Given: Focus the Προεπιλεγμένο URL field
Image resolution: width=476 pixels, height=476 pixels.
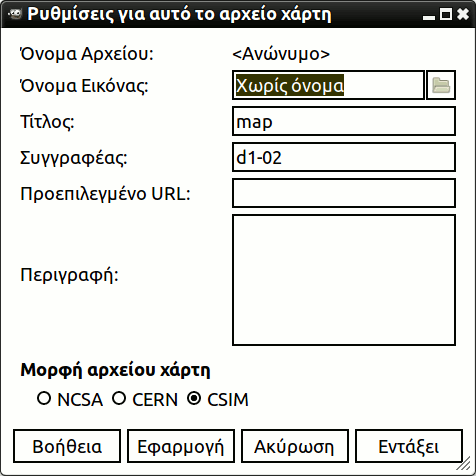Looking at the screenshot, I should [x=344, y=193].
